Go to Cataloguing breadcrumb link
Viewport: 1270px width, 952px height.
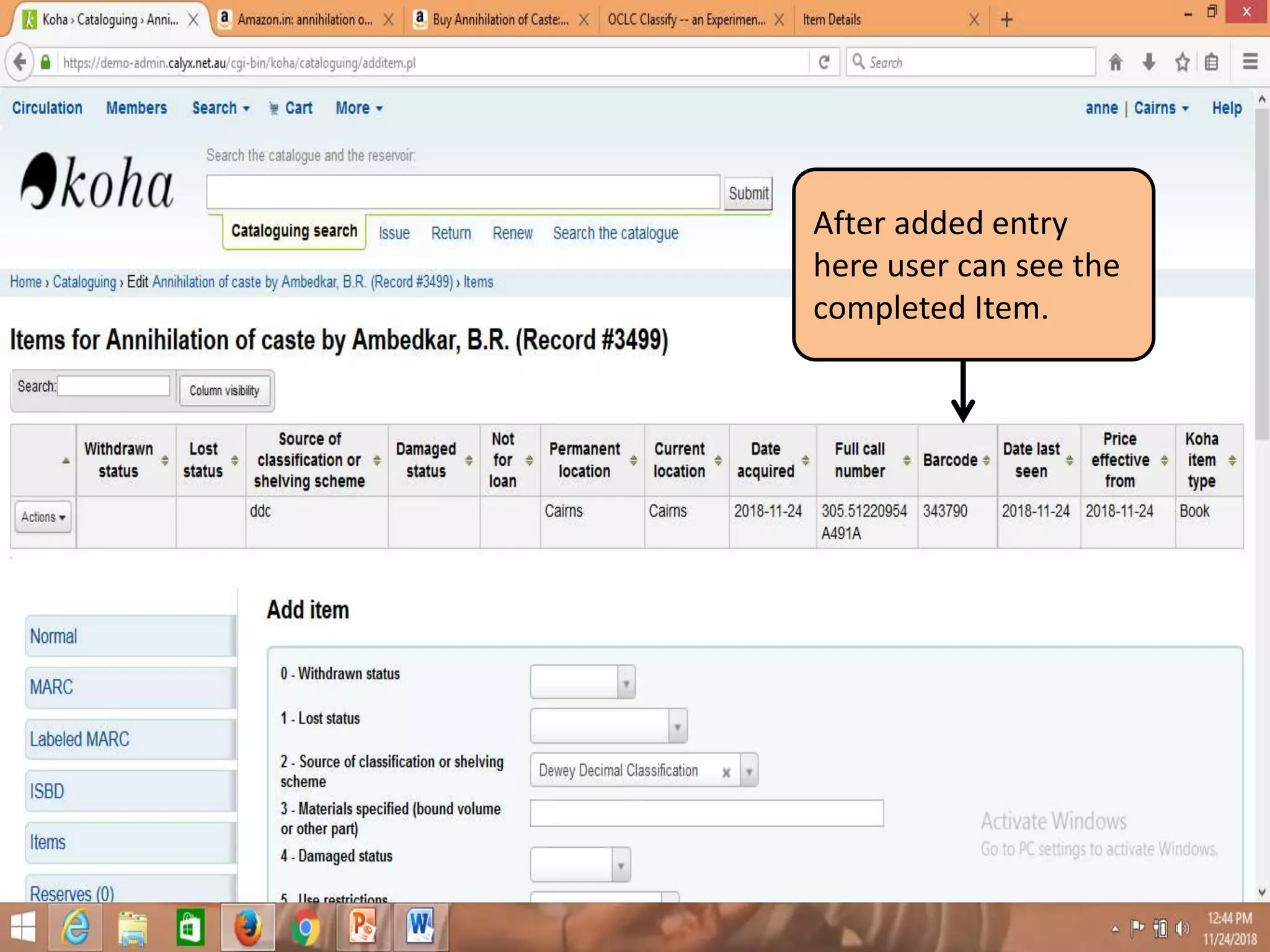pos(84,282)
